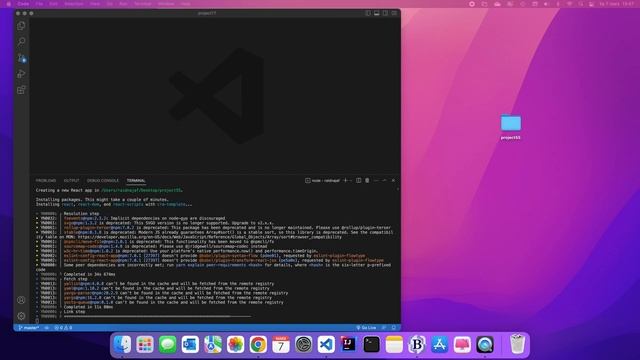Open Spotlight search in the menu bar

(581, 4)
